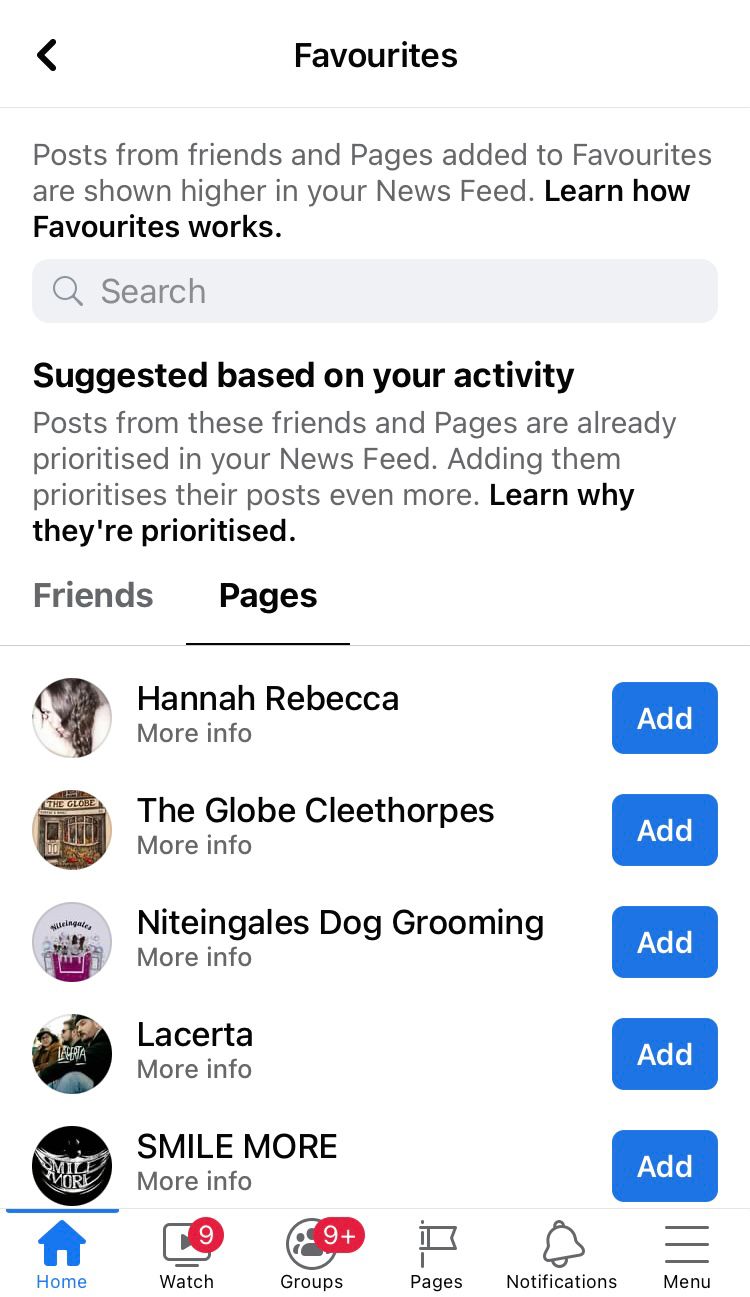This screenshot has height=1297, width=750.
Task: Add The Globe Cleethorpes to Favourites
Action: tap(664, 830)
